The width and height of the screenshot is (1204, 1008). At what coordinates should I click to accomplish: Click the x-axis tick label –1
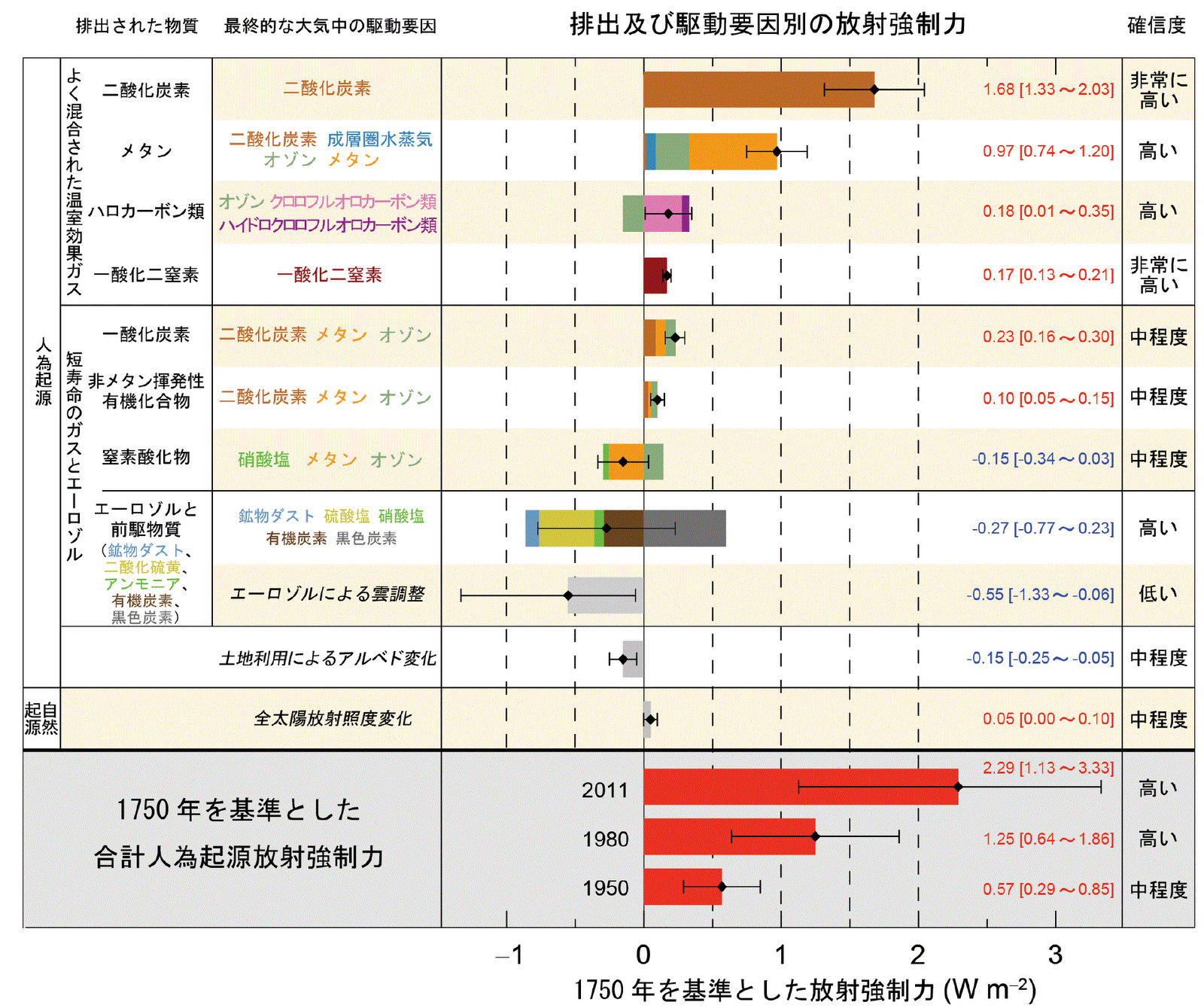[x=509, y=955]
